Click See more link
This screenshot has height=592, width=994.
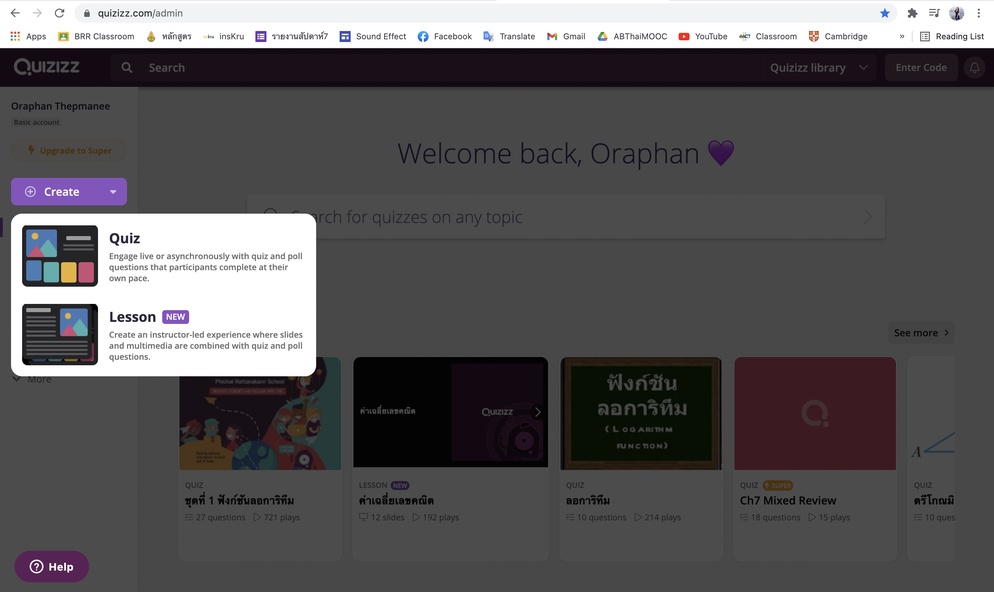(x=921, y=333)
